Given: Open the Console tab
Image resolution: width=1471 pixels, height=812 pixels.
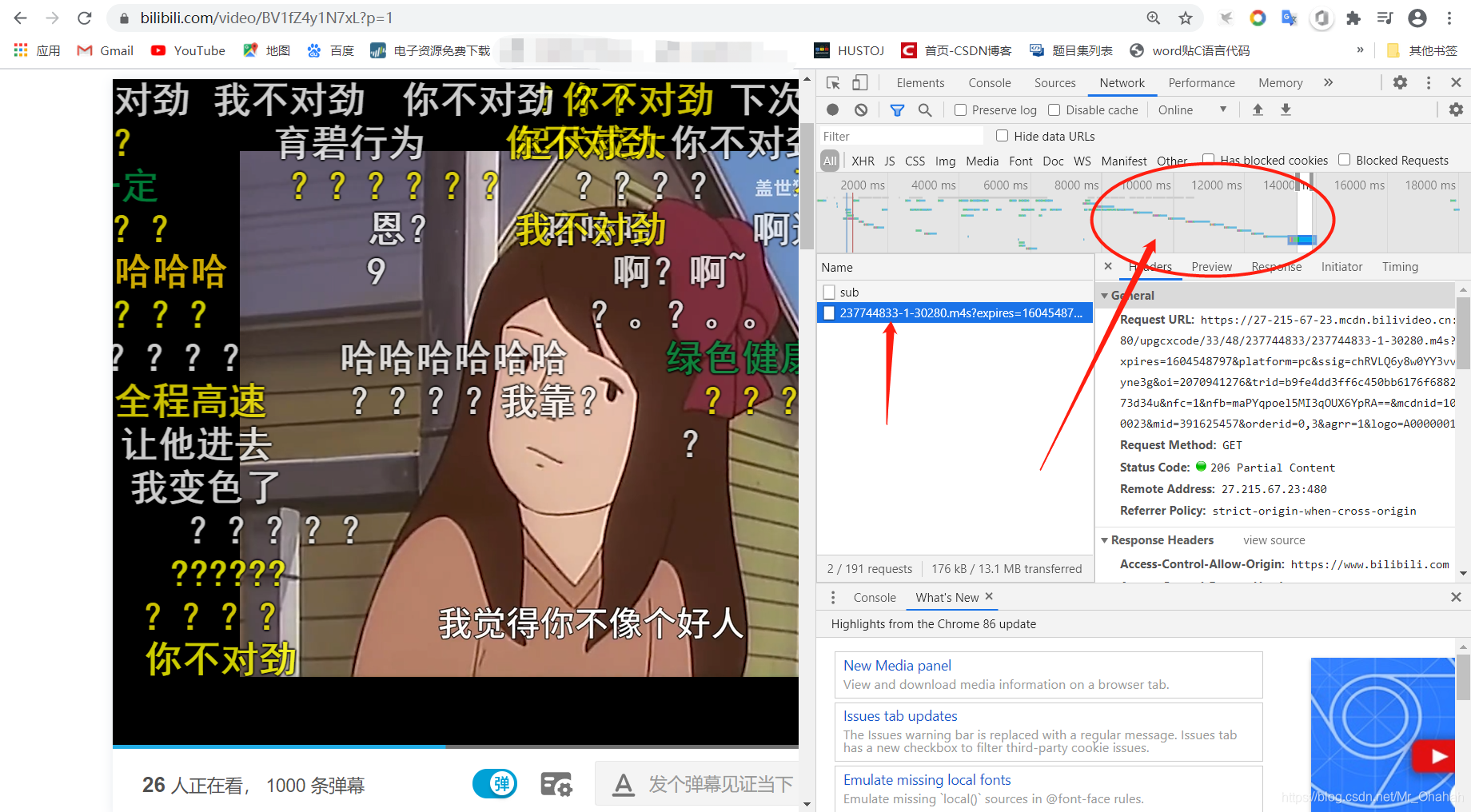Looking at the screenshot, I should [x=990, y=82].
